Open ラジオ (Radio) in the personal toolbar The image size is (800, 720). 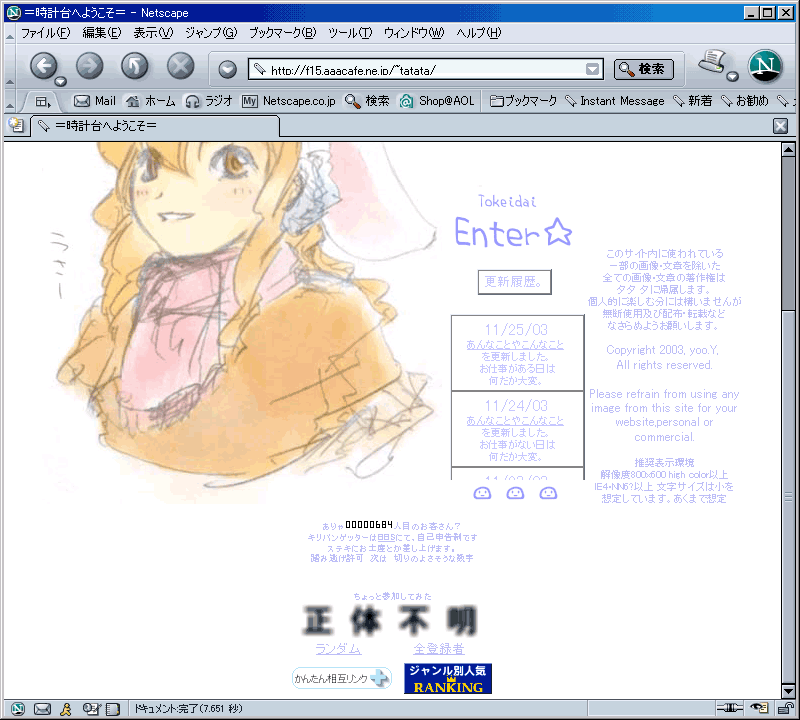coord(209,101)
